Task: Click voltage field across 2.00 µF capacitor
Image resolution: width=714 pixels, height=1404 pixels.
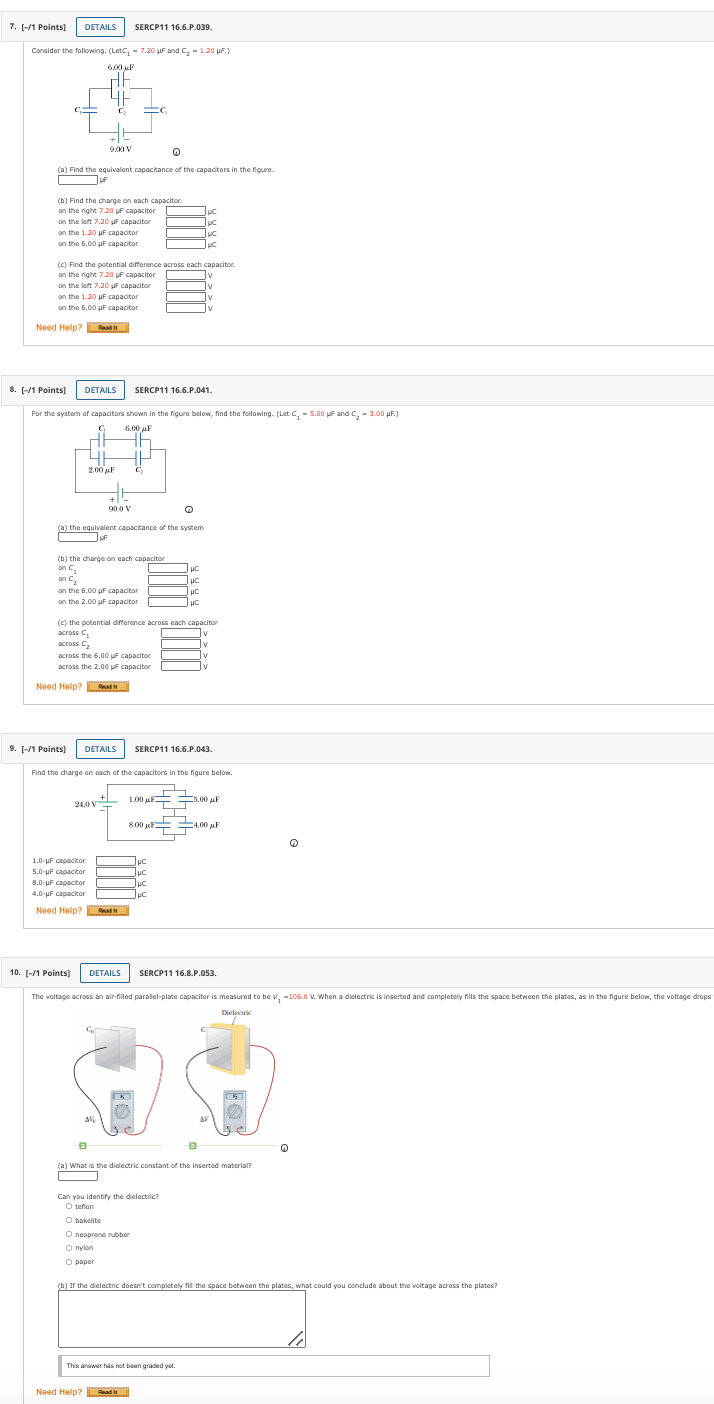Action: coord(181,666)
